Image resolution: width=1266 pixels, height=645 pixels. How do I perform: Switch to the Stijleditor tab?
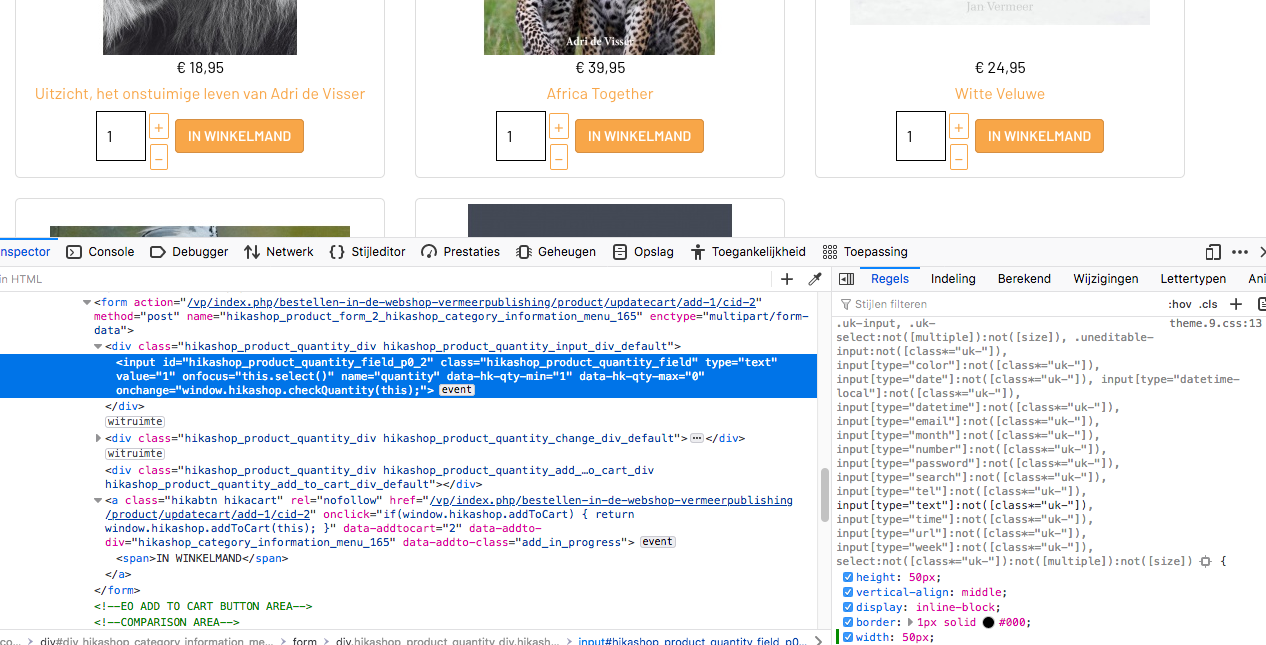(x=367, y=252)
